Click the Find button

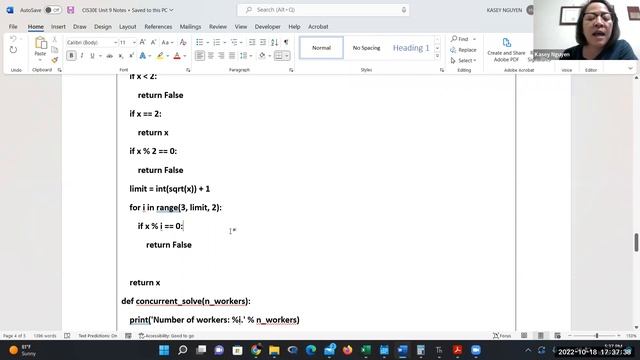click(460, 39)
